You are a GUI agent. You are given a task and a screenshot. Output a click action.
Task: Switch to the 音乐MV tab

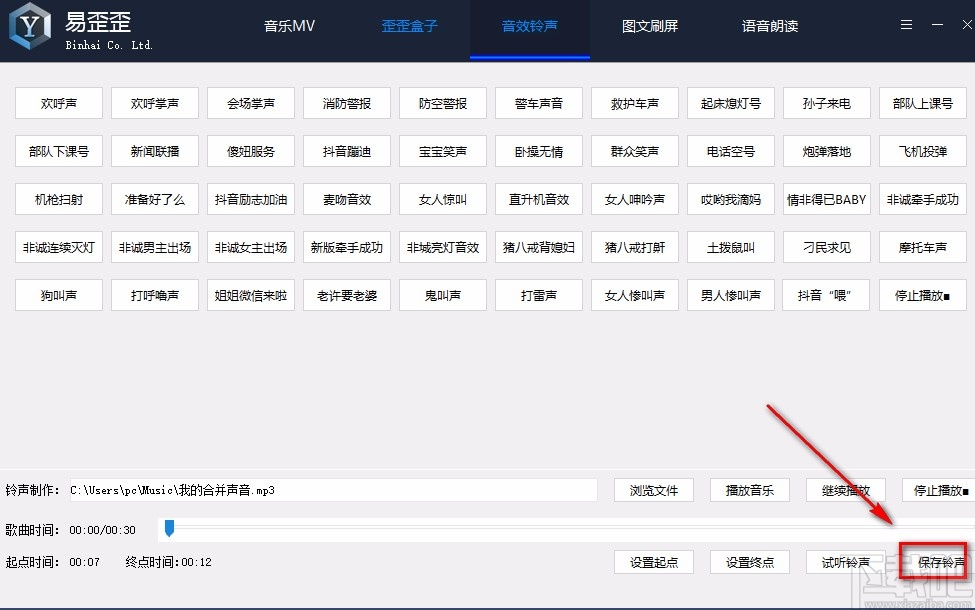click(288, 27)
